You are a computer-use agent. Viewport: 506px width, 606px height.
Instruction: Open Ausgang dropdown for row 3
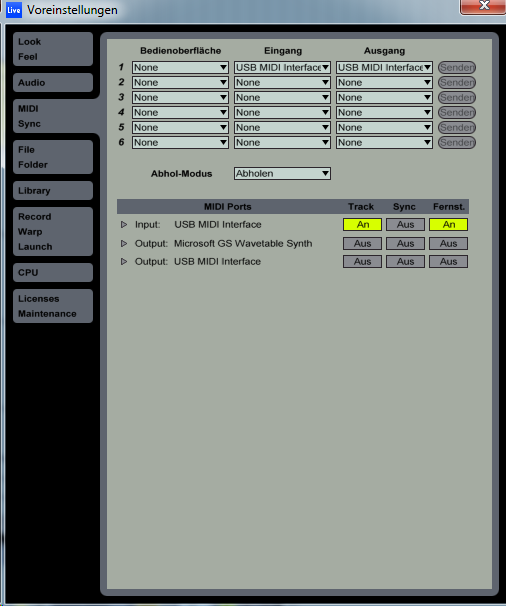pyautogui.click(x=384, y=97)
